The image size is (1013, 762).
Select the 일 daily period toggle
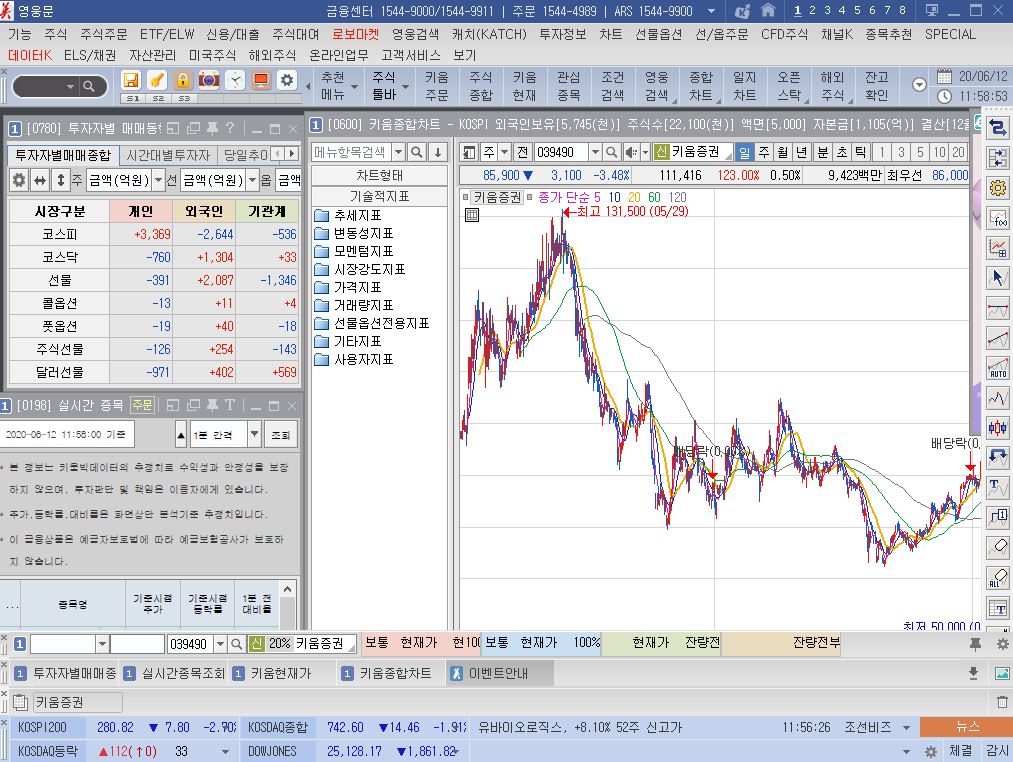[x=745, y=153]
